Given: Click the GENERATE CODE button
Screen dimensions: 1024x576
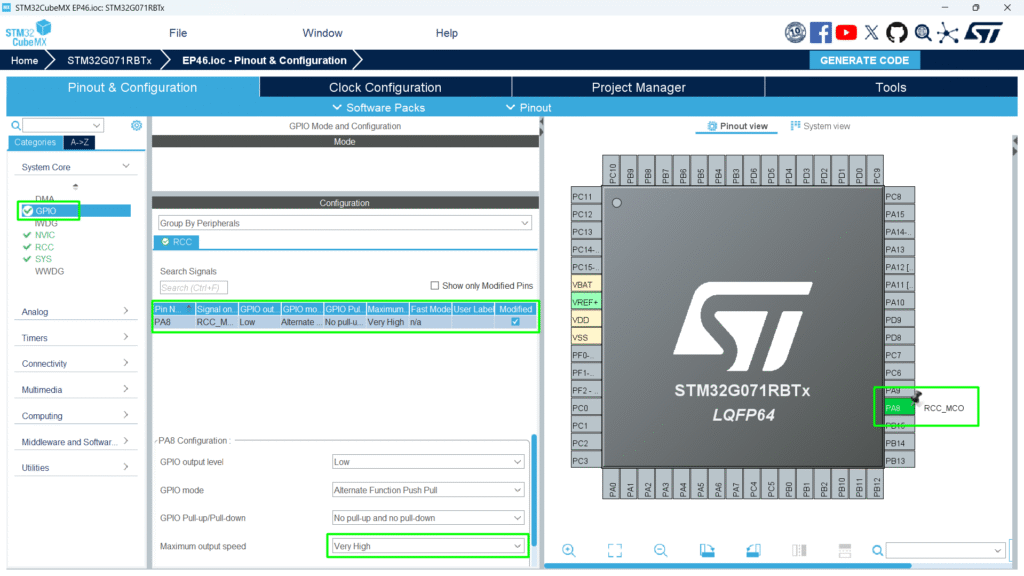Looking at the screenshot, I should (x=864, y=60).
